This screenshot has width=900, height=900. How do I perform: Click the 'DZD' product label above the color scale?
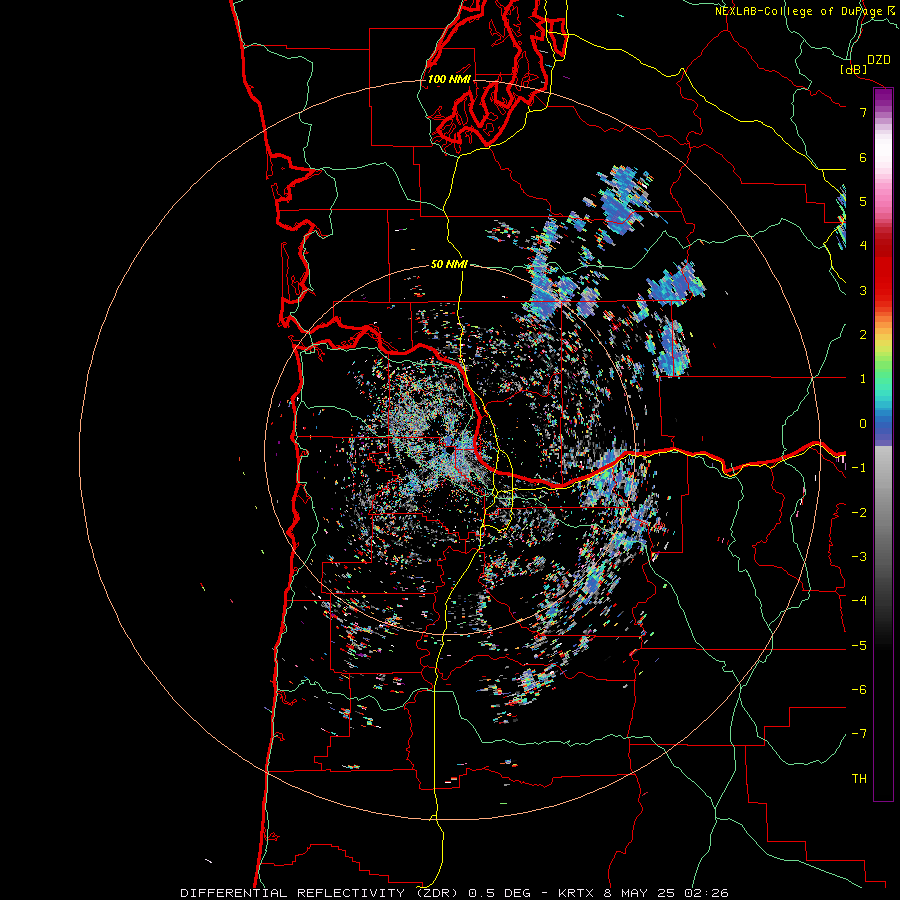click(x=879, y=60)
